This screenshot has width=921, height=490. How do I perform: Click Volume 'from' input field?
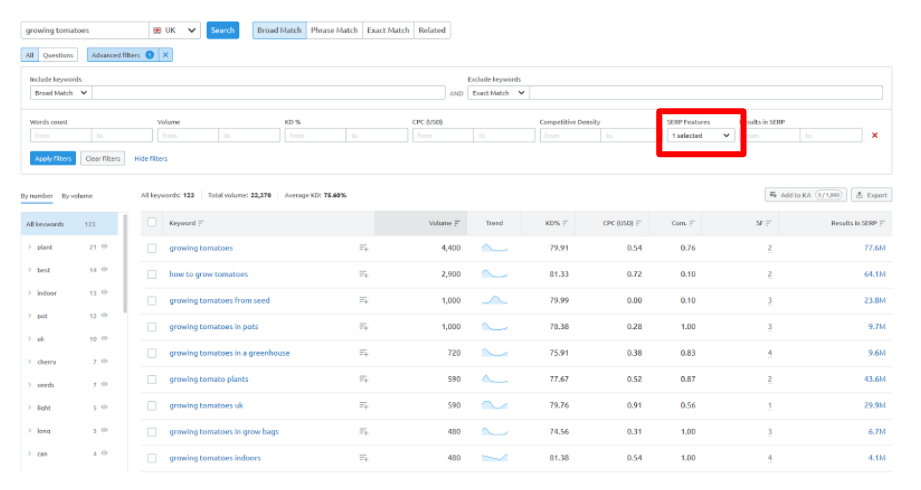[x=188, y=136]
